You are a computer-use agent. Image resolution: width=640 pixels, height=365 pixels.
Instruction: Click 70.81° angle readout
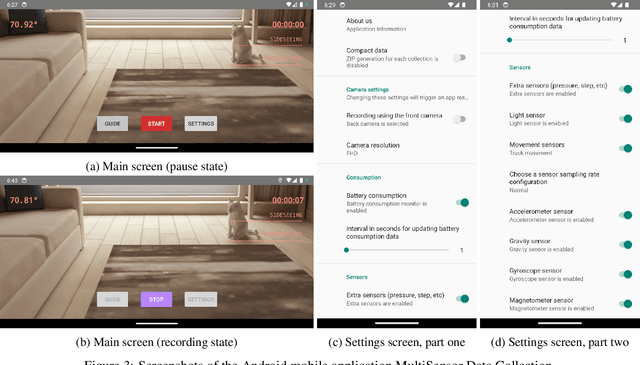click(x=24, y=200)
